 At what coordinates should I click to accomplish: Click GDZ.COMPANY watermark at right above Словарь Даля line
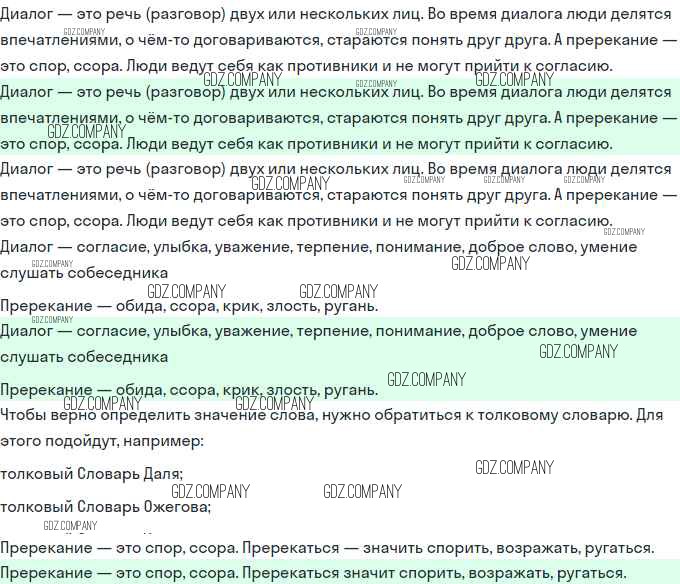click(514, 467)
